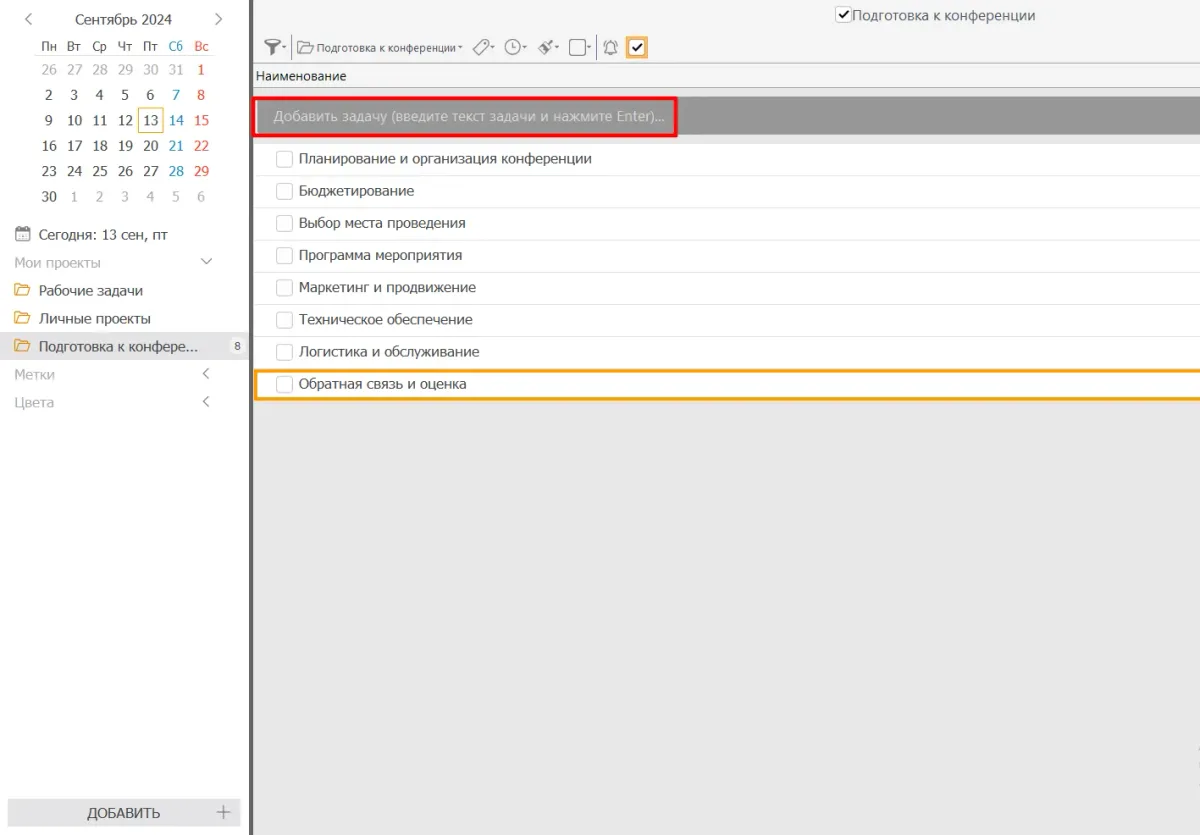This screenshot has height=835, width=1200.
Task: Go to next month in calendar
Action: (218, 19)
